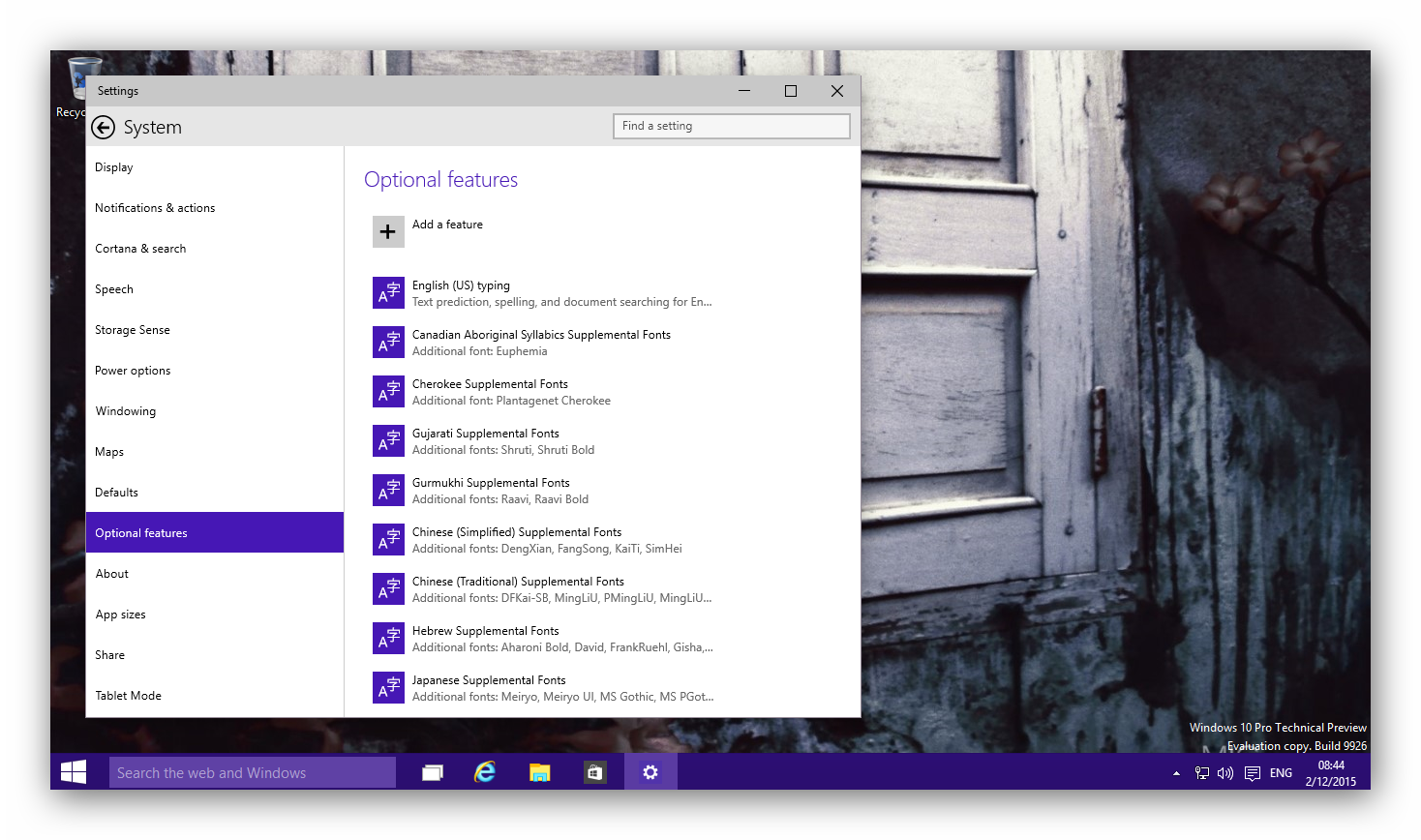Close the Settings window
The image size is (1421, 840).
(x=837, y=91)
